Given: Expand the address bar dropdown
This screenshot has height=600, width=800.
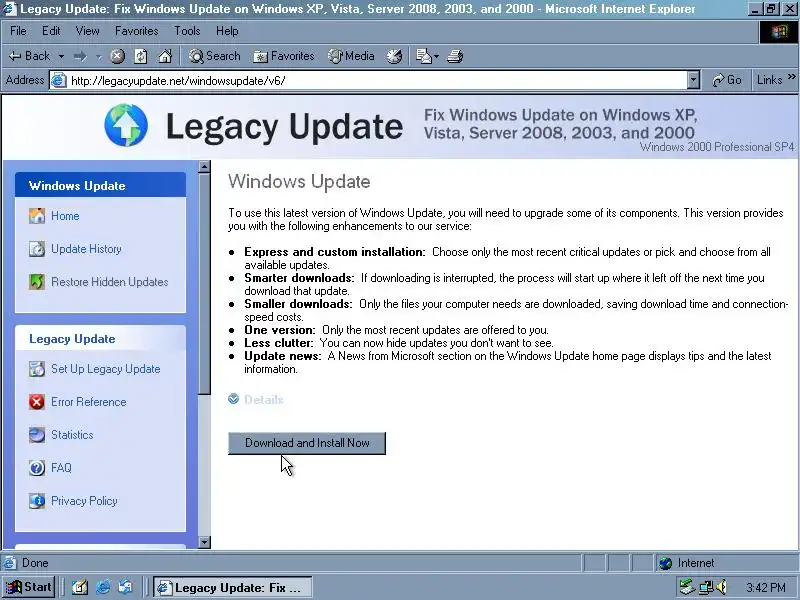Looking at the screenshot, I should click(693, 81).
